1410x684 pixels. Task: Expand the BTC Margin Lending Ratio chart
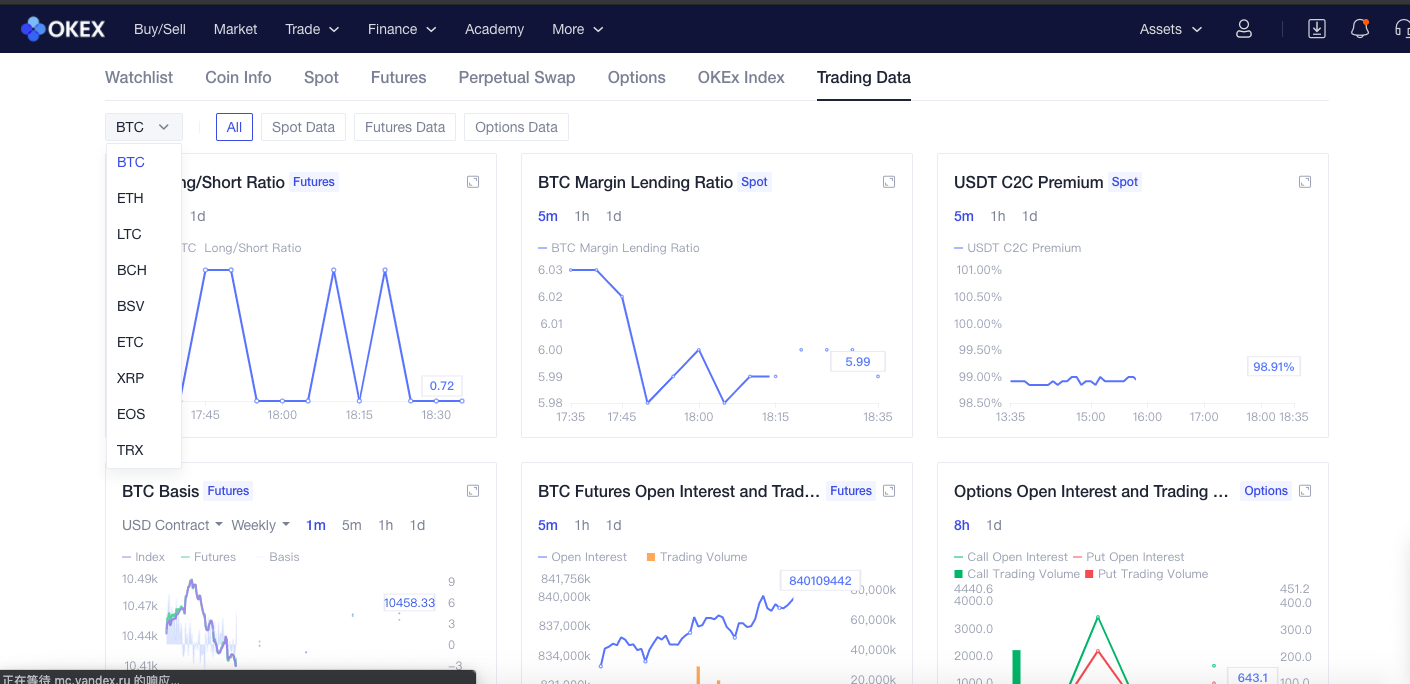(889, 182)
